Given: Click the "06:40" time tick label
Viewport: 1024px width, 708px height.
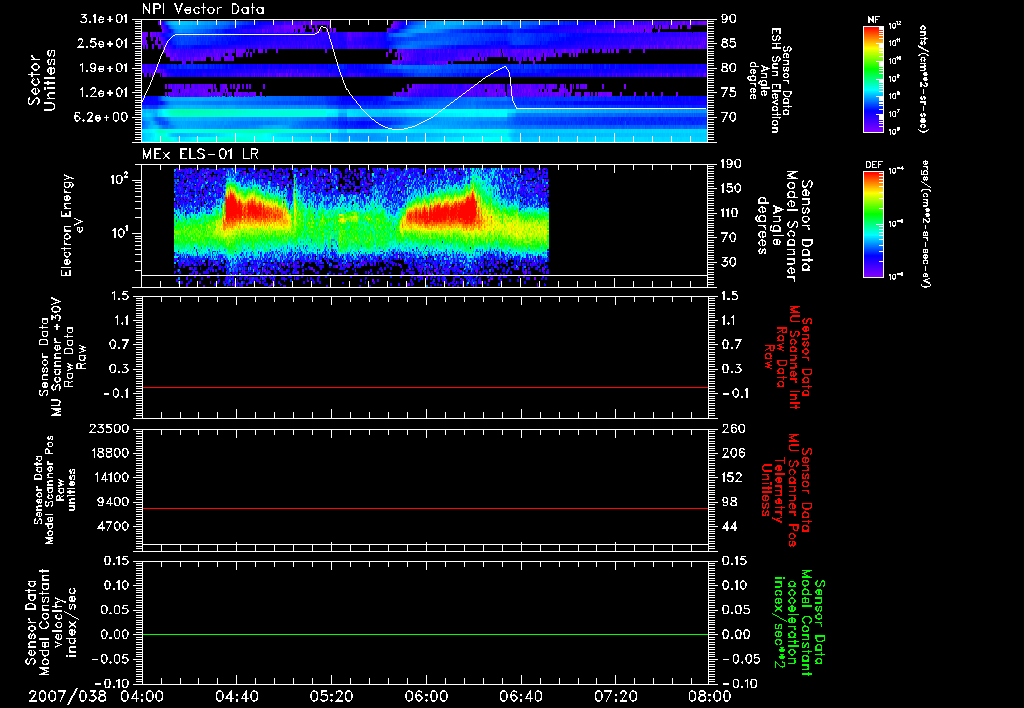Looking at the screenshot, I should point(520,696).
